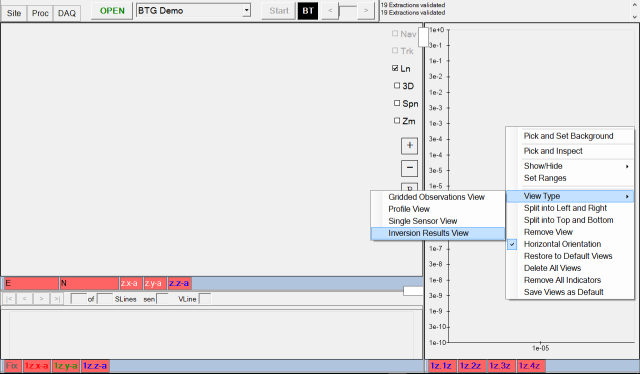Toggle Horizontal Orientation checked item
Image resolution: width=640 pixels, height=374 pixels.
570,244
